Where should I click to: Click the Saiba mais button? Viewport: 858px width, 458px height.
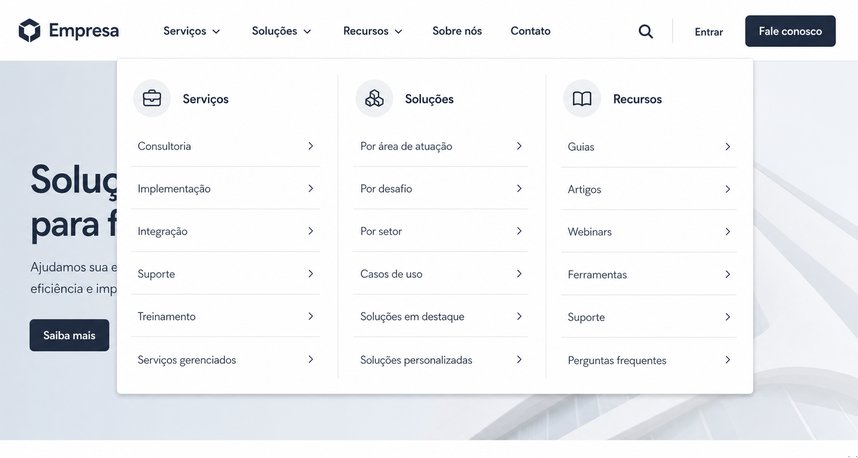[69, 335]
